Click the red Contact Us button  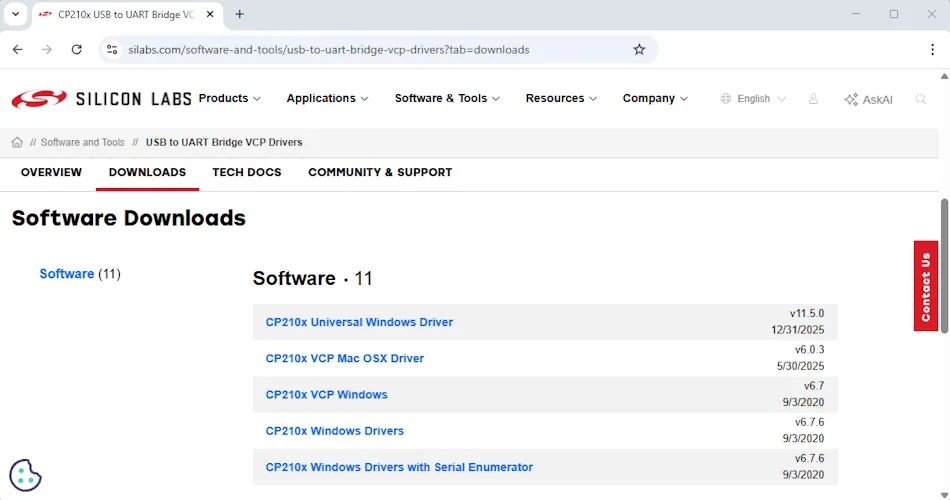click(x=926, y=286)
